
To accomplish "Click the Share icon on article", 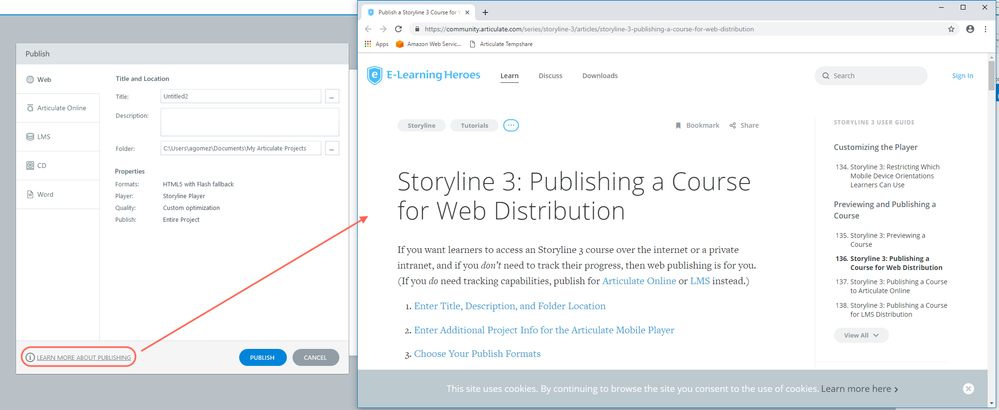I will point(733,126).
